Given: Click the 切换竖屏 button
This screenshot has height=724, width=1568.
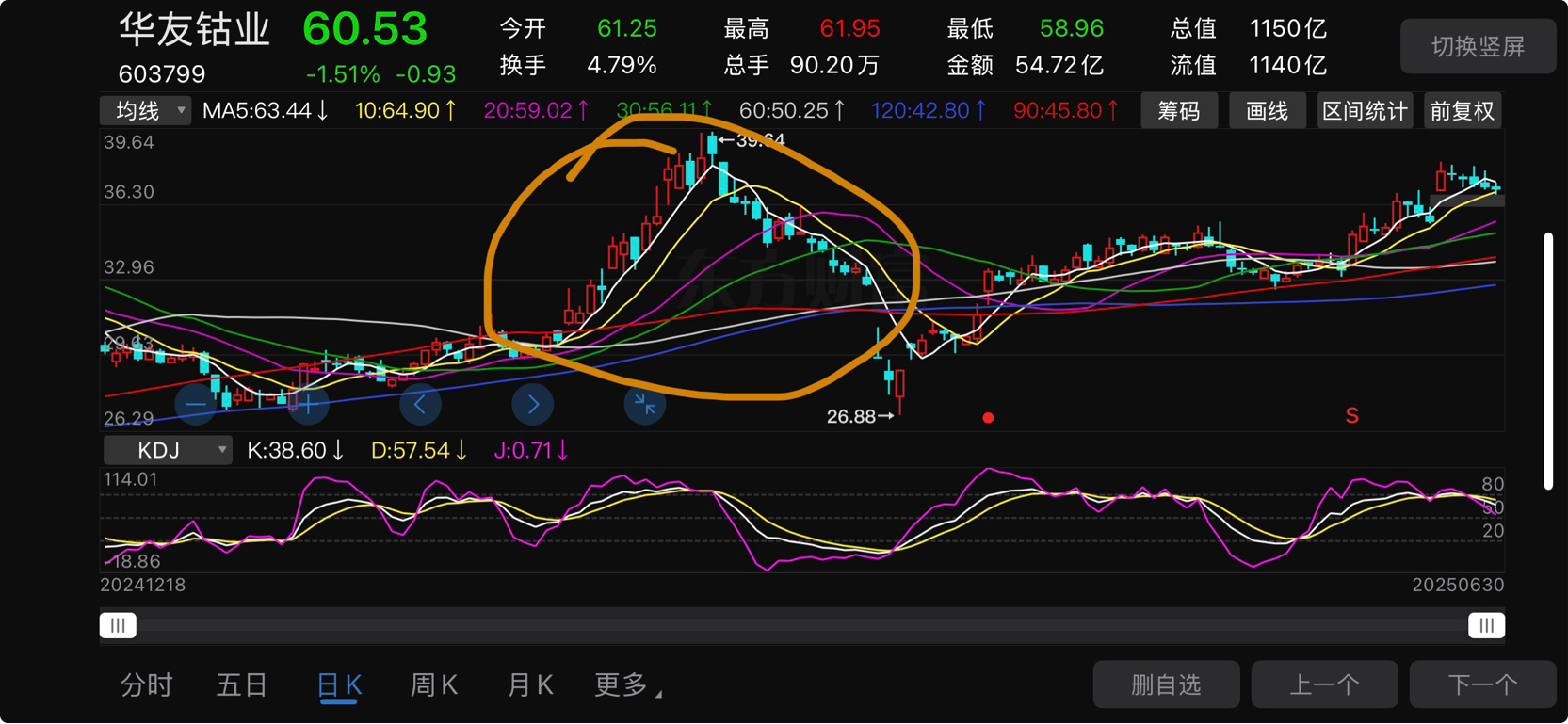Looking at the screenshot, I should [1478, 46].
